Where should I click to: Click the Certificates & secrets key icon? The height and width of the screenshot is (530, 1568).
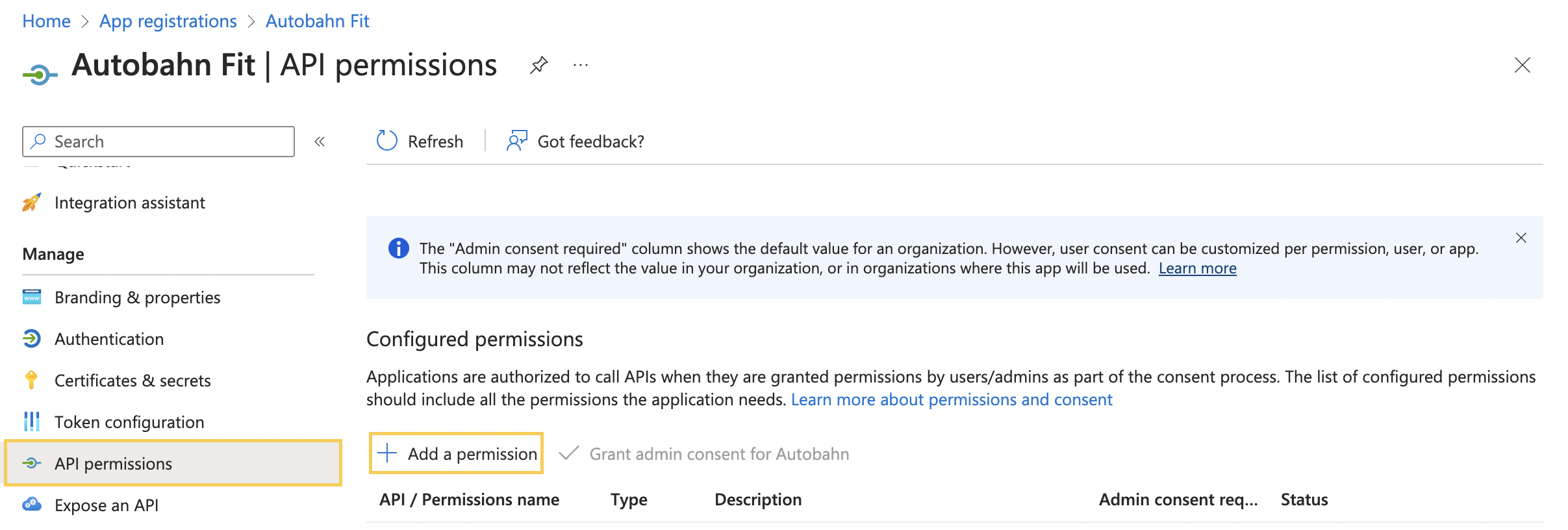pyautogui.click(x=31, y=380)
